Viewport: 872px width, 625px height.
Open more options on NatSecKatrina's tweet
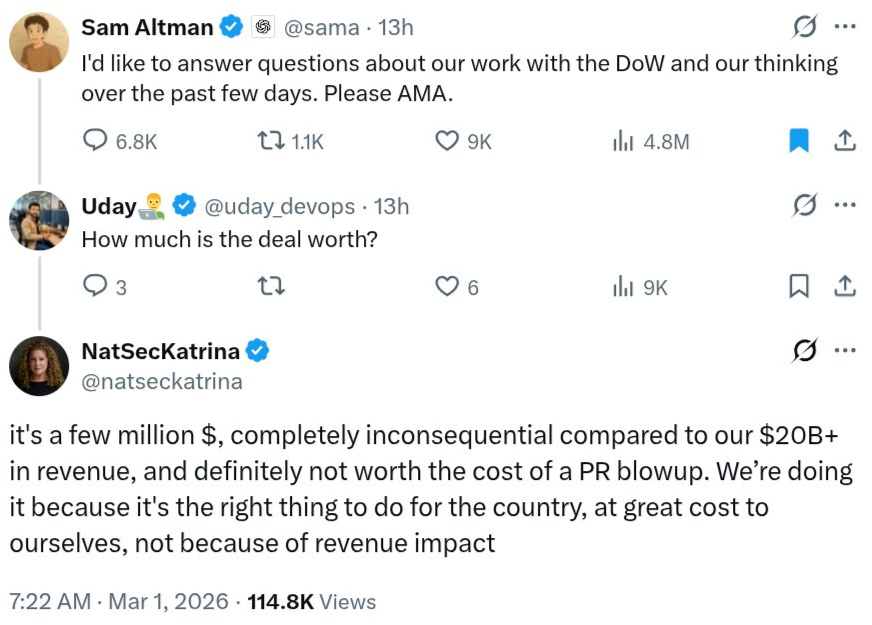pyautogui.click(x=845, y=350)
